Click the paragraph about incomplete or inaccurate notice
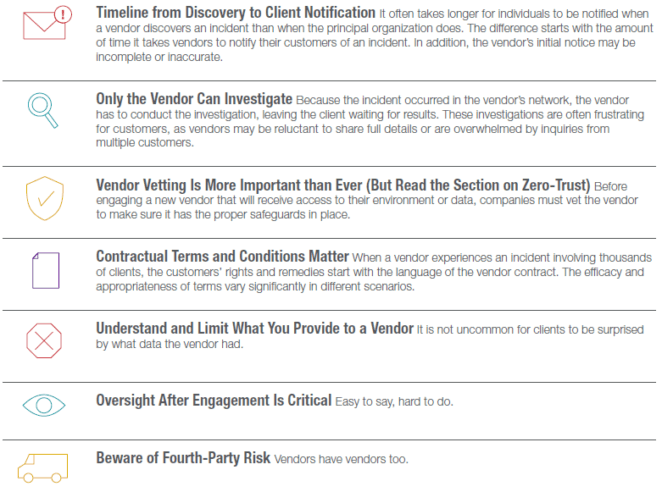The width and height of the screenshot is (662, 492). 374,35
